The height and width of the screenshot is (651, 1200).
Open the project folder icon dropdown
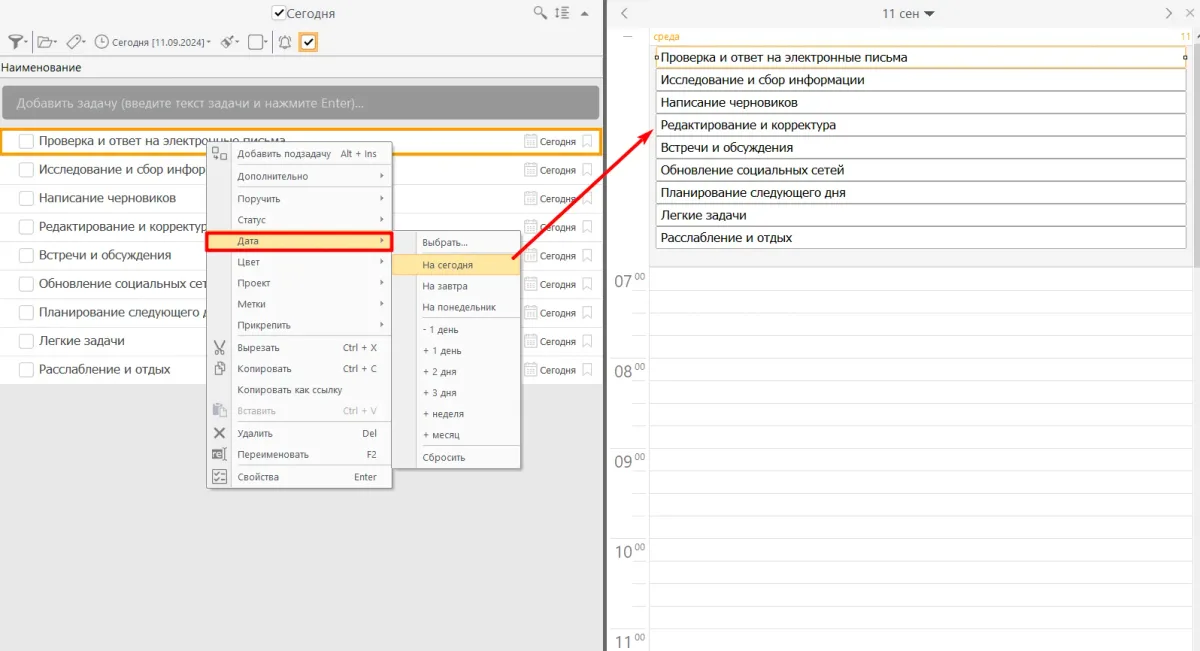click(x=46, y=42)
